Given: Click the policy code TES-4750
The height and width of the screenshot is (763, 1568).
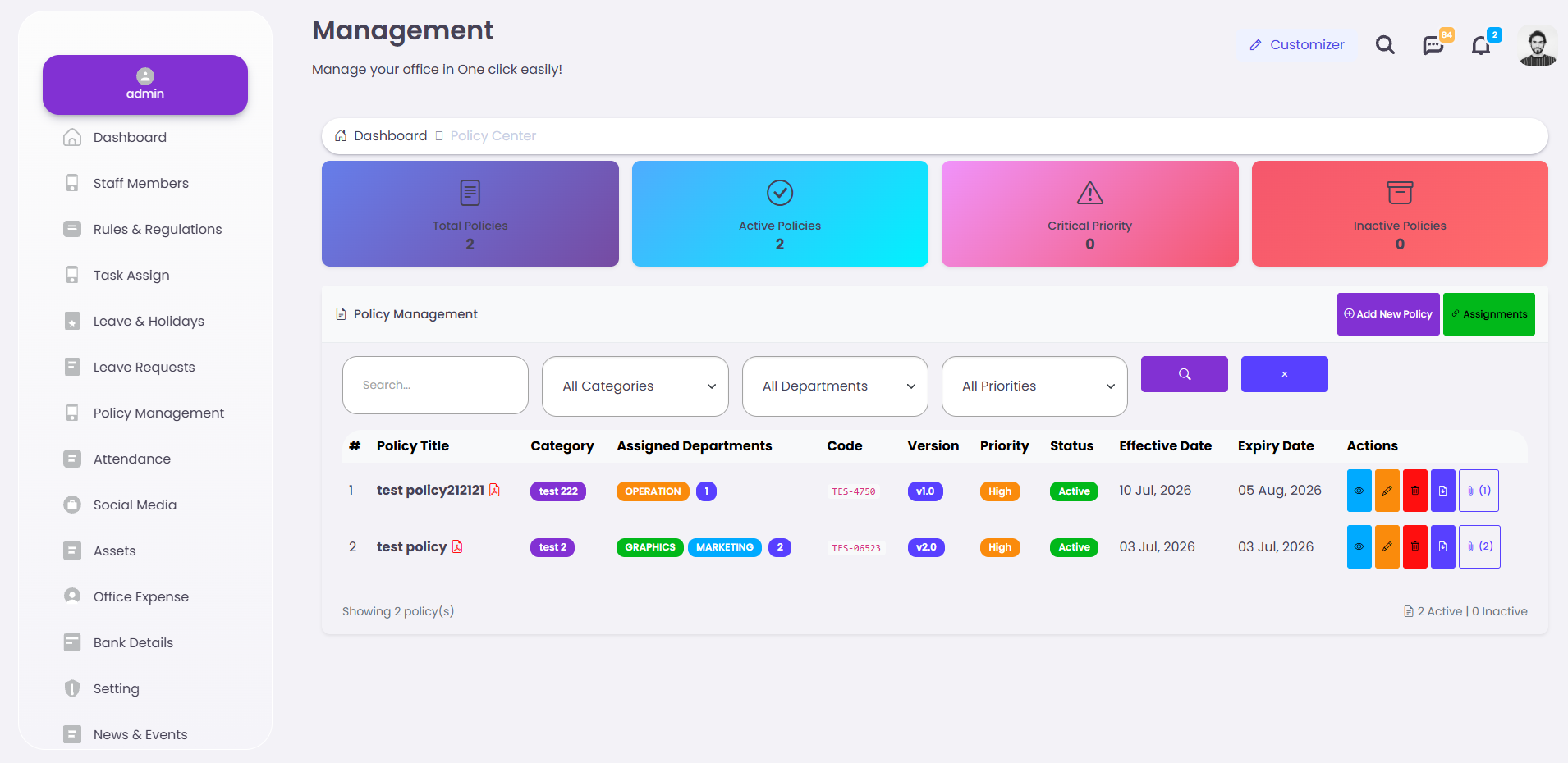Looking at the screenshot, I should [x=854, y=491].
